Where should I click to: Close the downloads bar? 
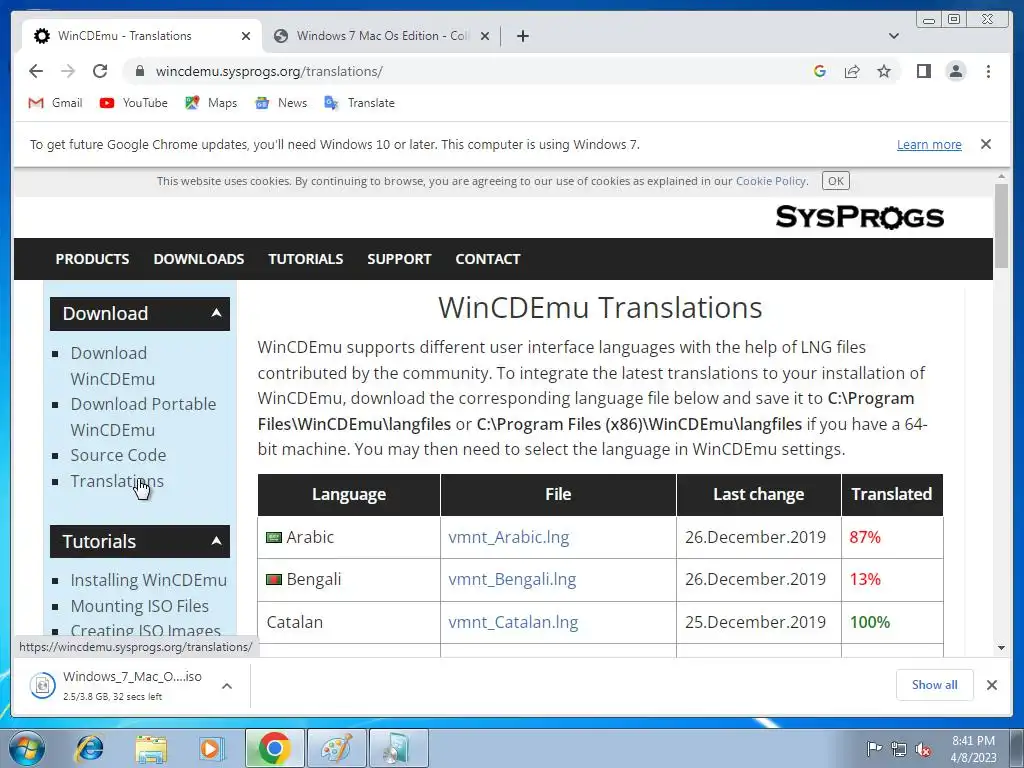[x=991, y=684]
